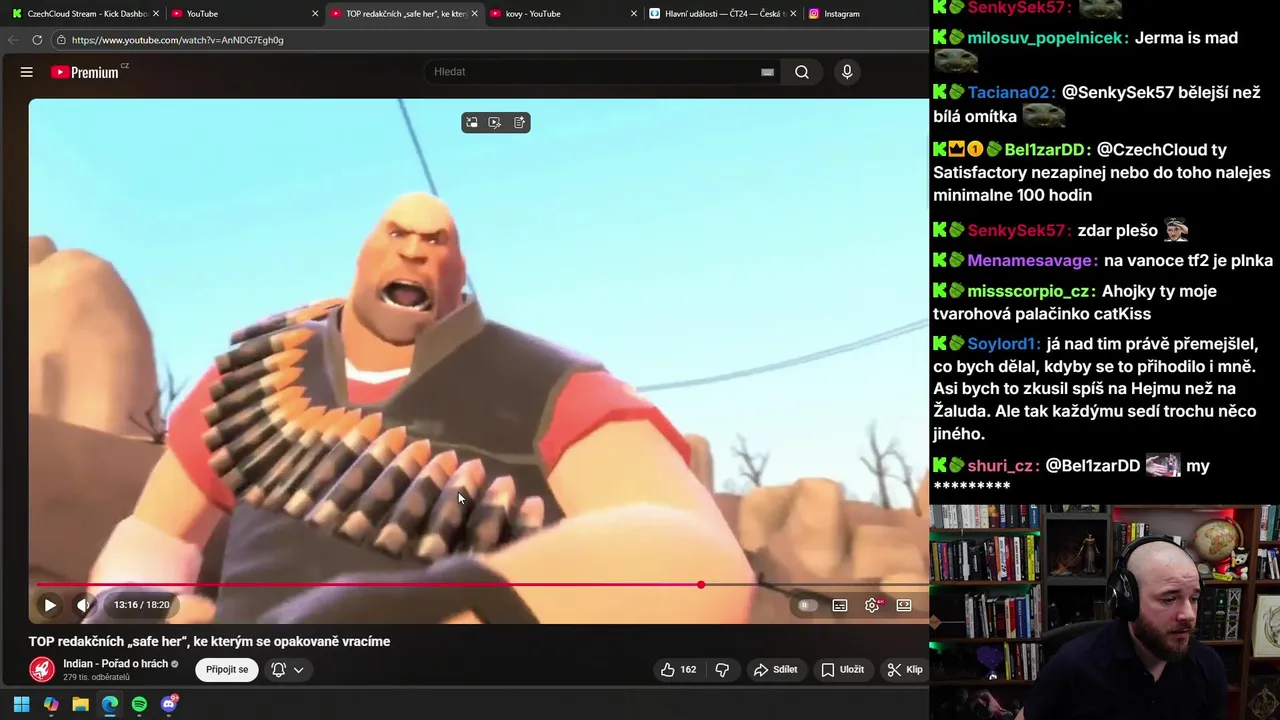Expand the notification bell dropdown
The width and height of the screenshot is (1280, 720).
point(287,670)
